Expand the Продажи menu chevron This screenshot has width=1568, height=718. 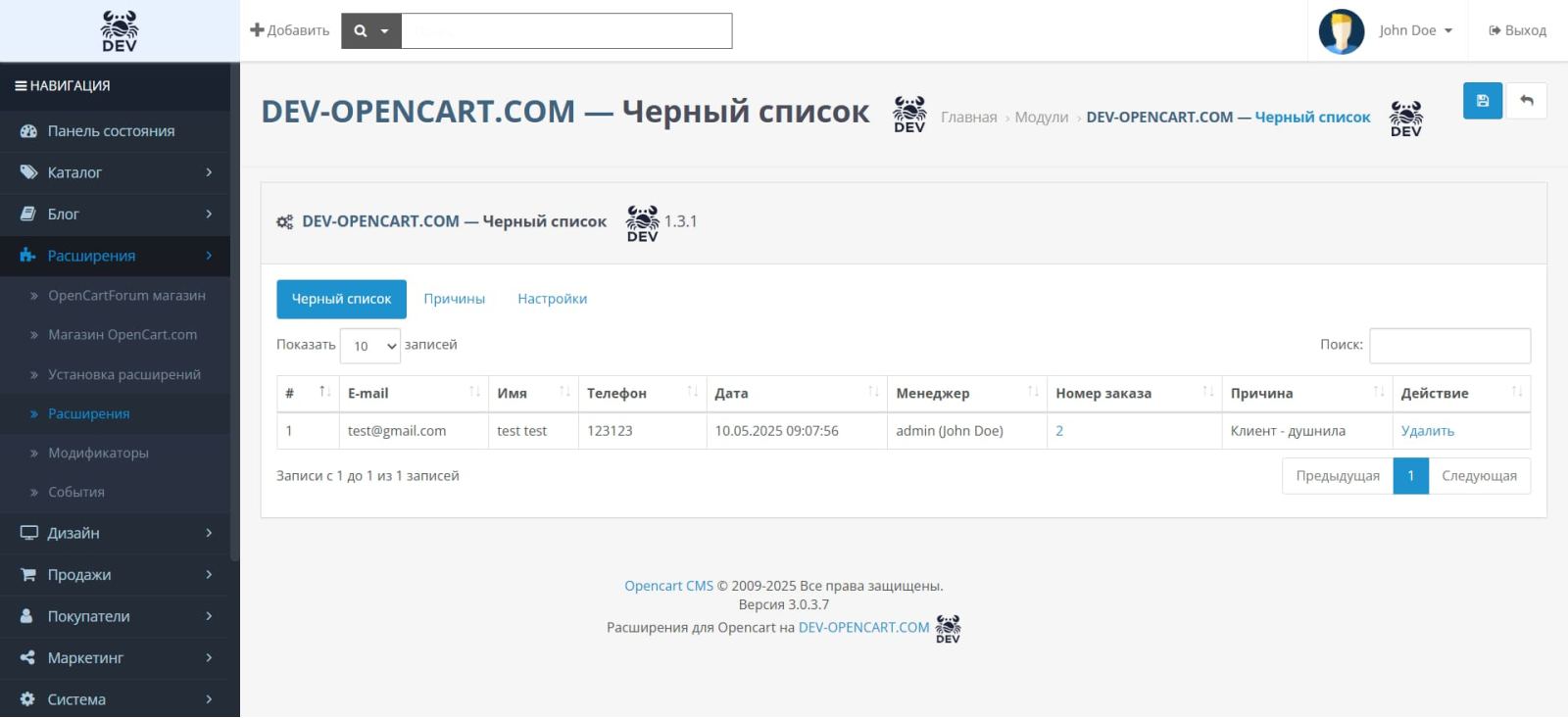tap(209, 575)
